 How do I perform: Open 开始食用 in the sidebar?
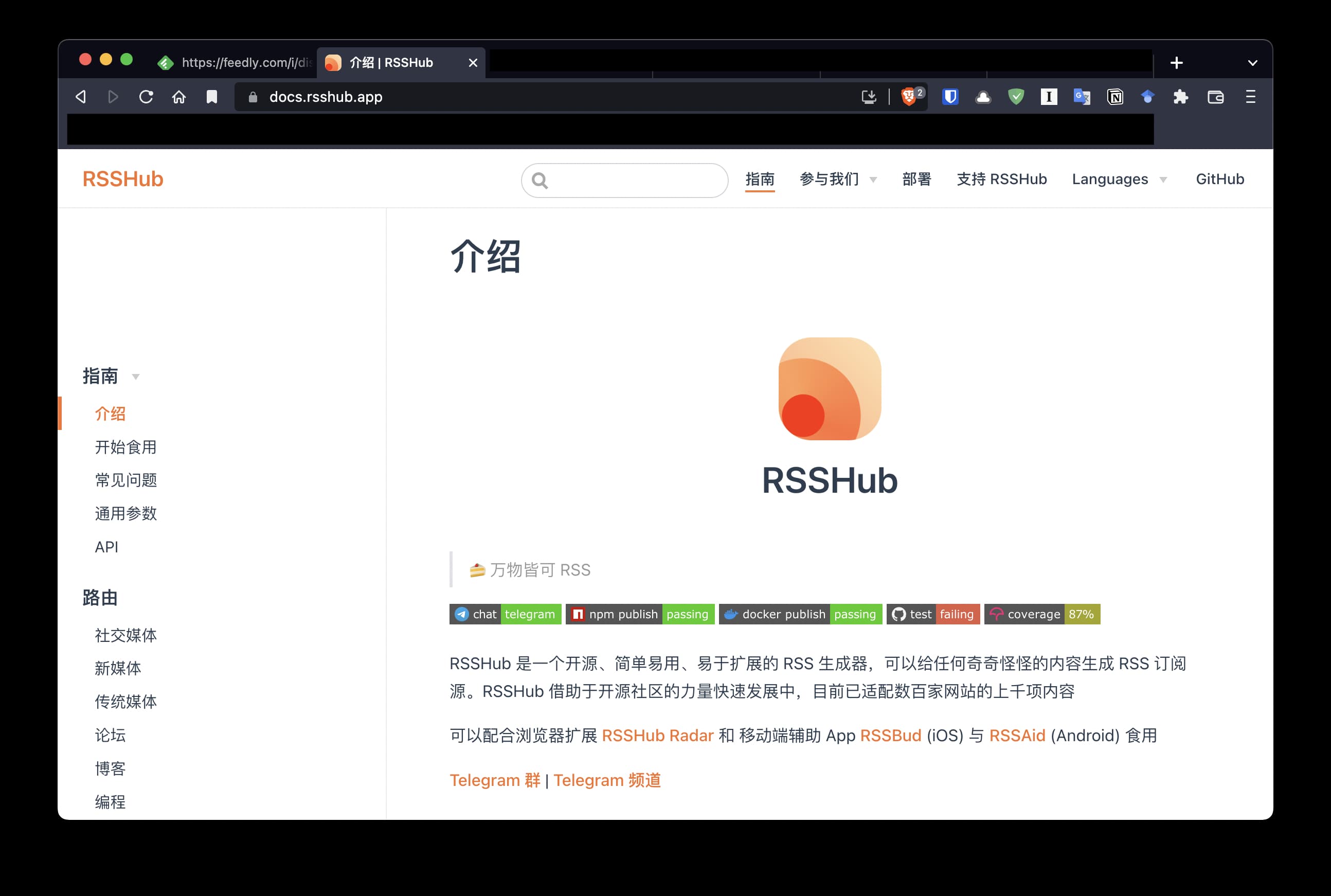[125, 447]
